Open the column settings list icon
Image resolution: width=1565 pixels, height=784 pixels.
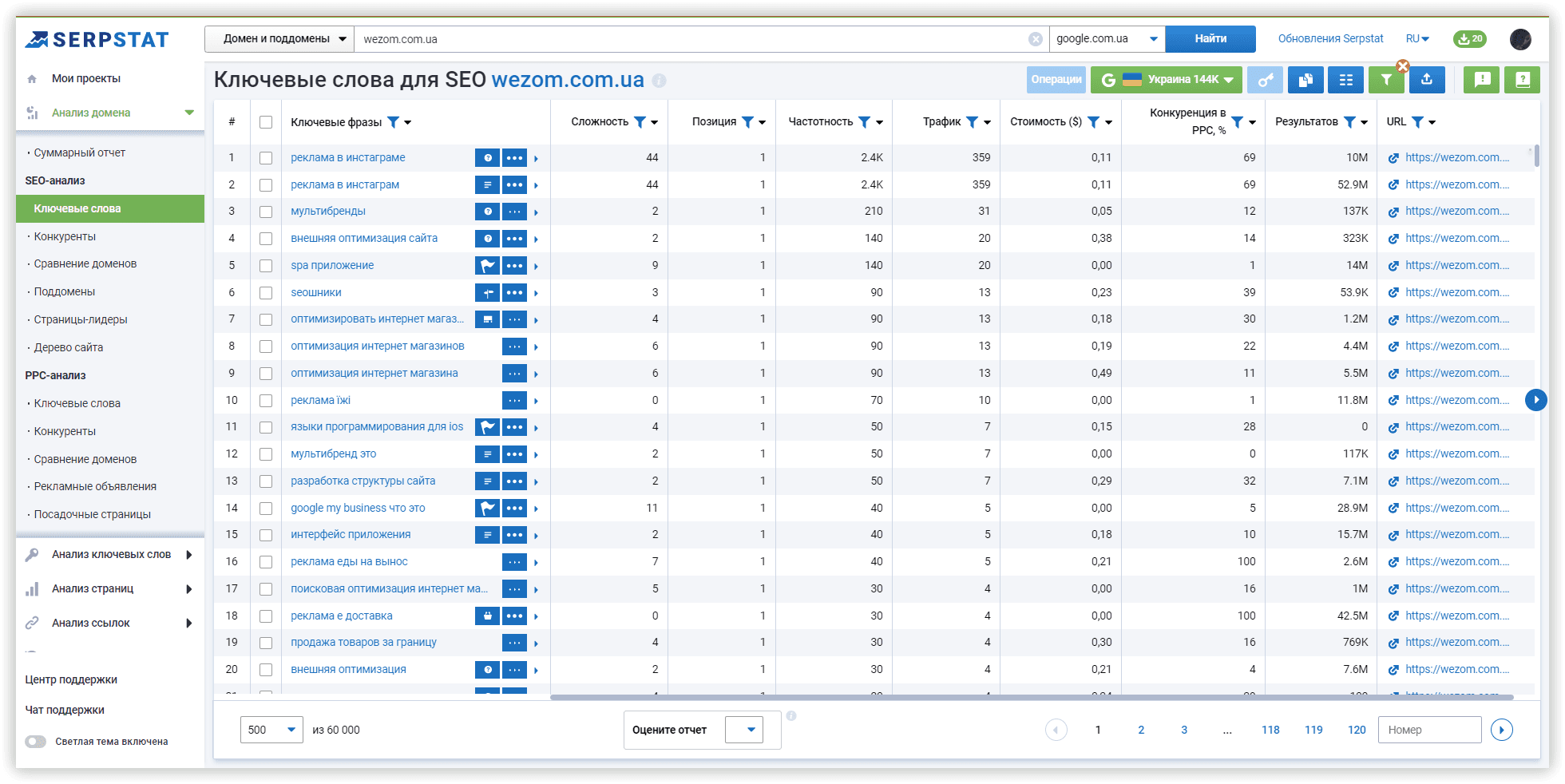1346,80
